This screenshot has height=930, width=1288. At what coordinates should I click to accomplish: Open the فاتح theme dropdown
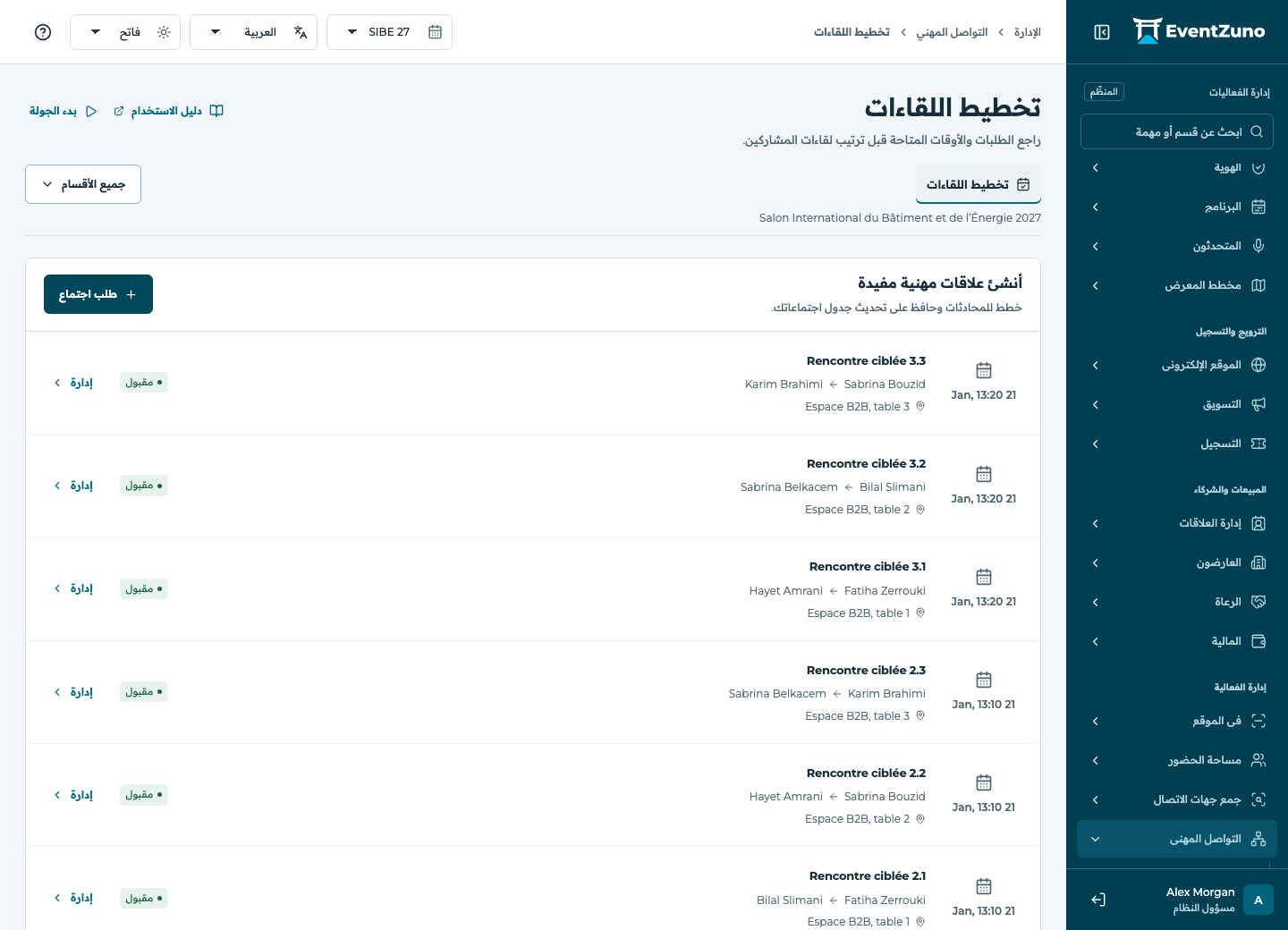125,32
